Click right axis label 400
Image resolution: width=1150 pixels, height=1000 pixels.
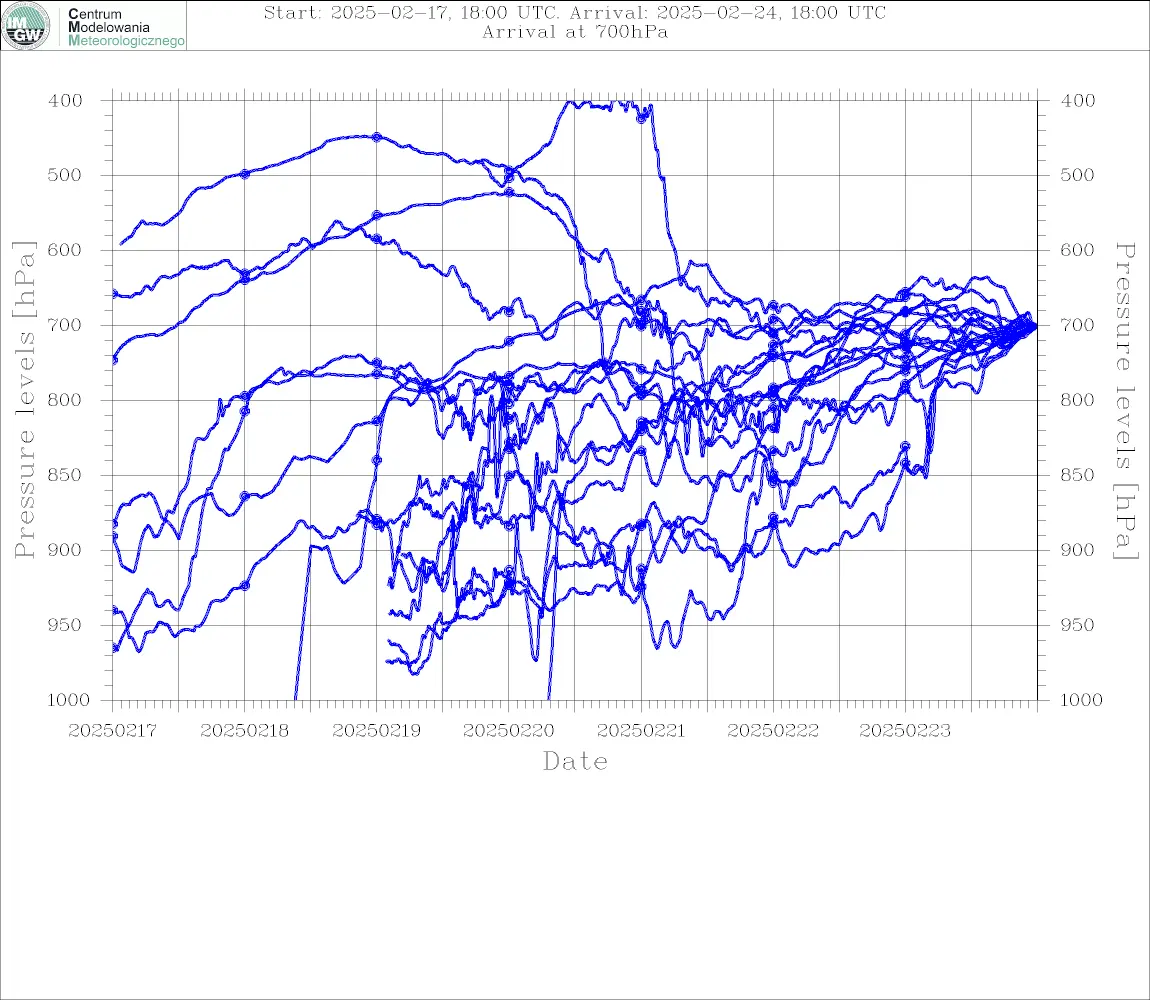(x=1078, y=101)
